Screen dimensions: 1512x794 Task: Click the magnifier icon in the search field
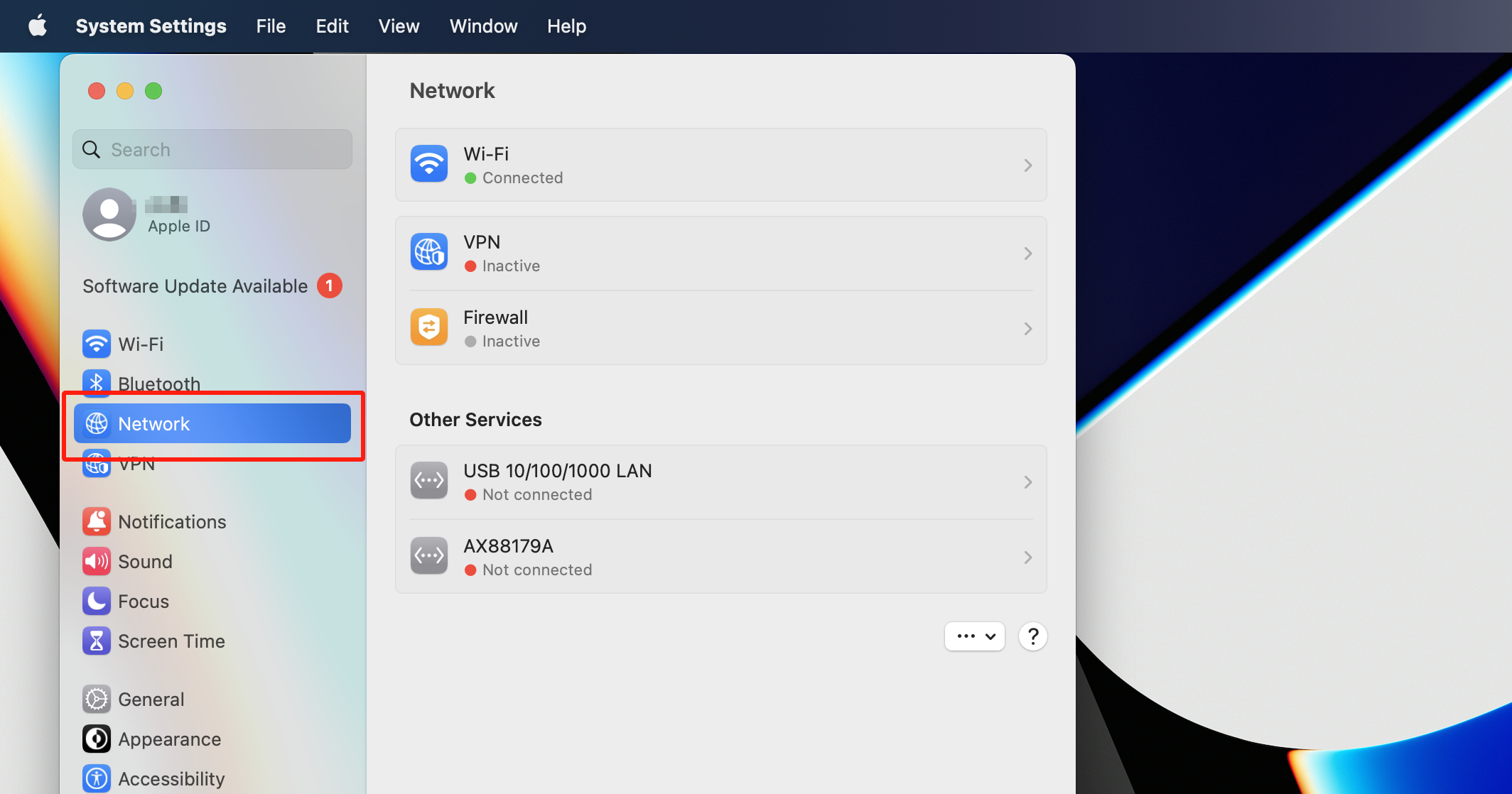point(92,150)
